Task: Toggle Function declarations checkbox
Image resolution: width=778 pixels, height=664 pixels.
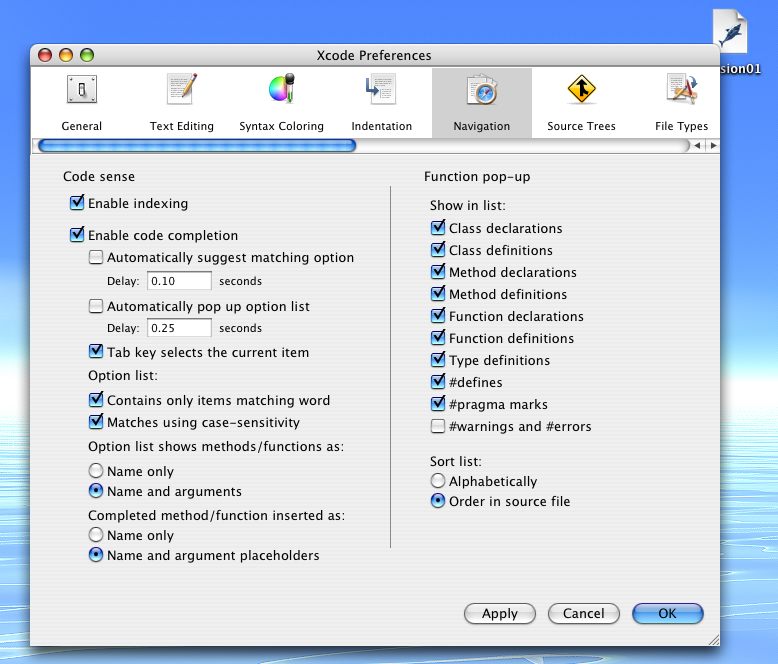Action: coord(438,316)
